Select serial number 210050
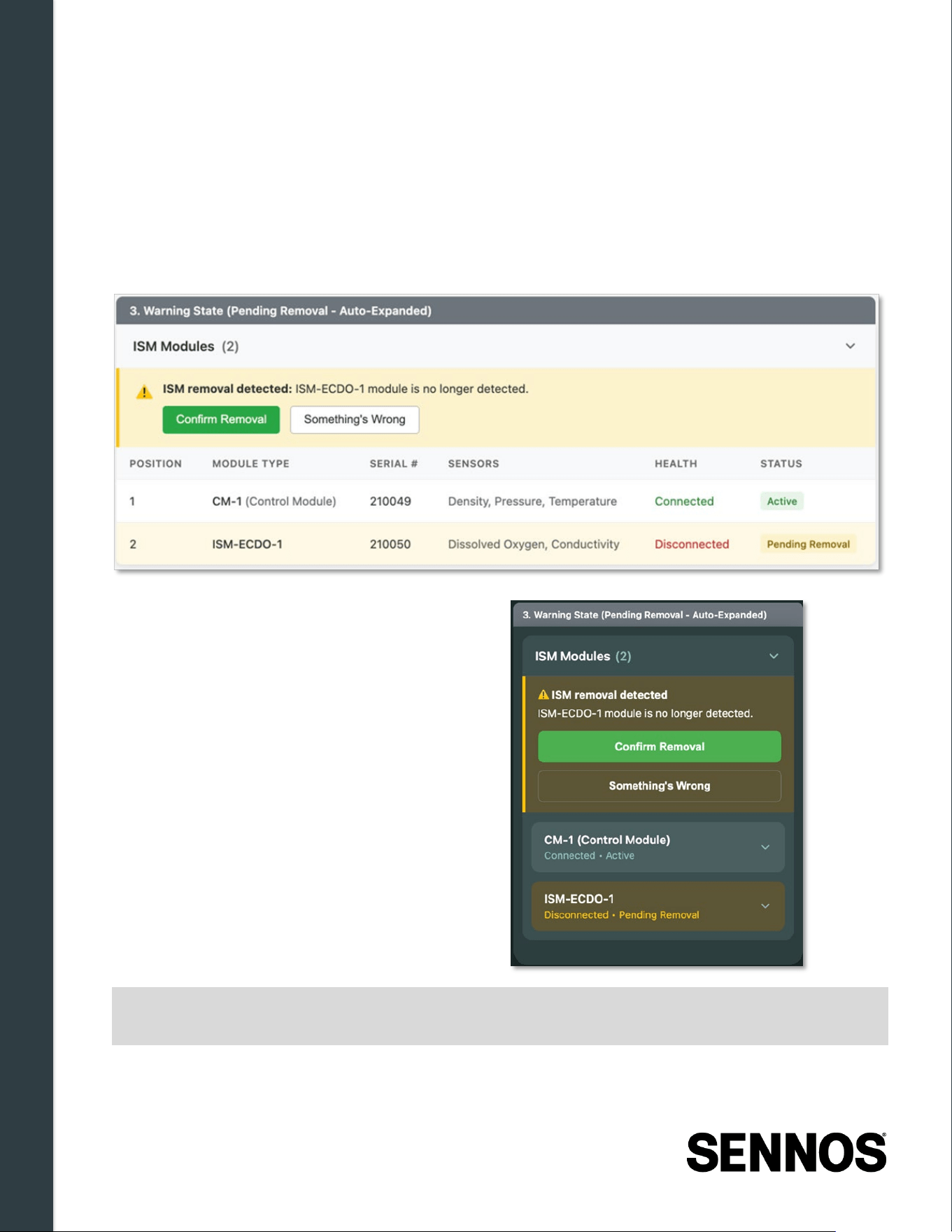 [x=390, y=544]
